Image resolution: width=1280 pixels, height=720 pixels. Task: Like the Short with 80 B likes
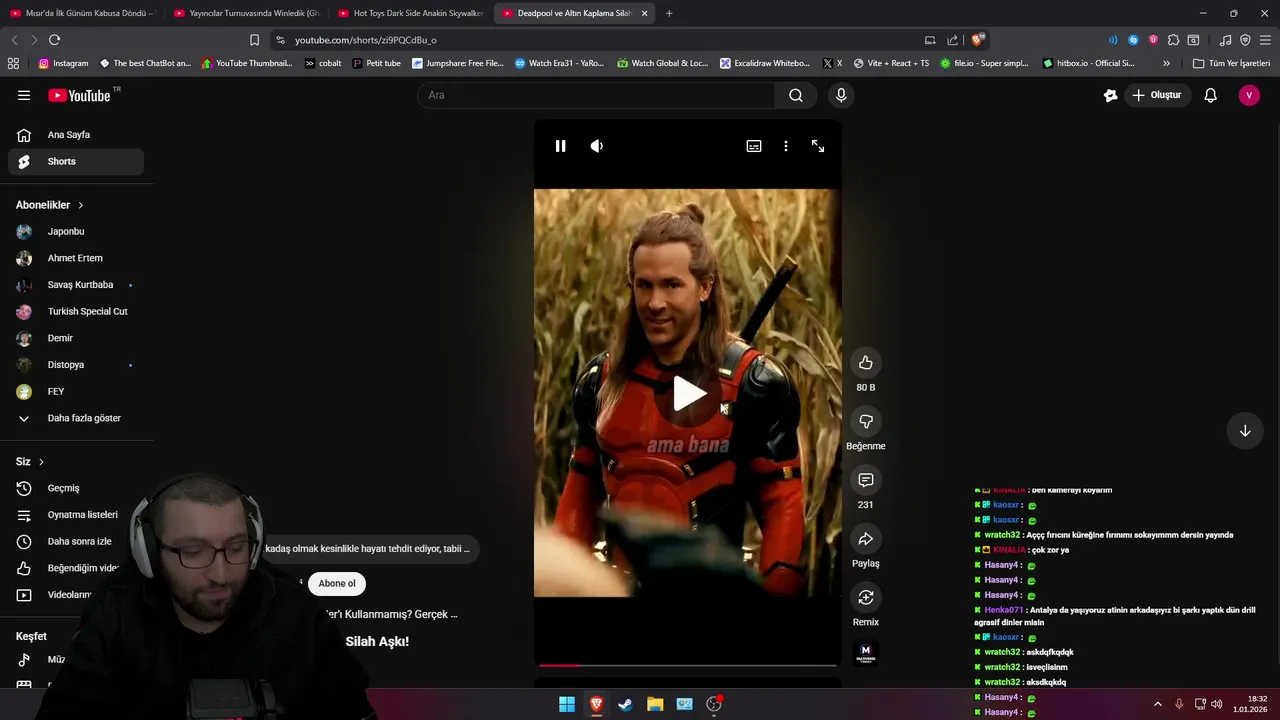pos(866,363)
